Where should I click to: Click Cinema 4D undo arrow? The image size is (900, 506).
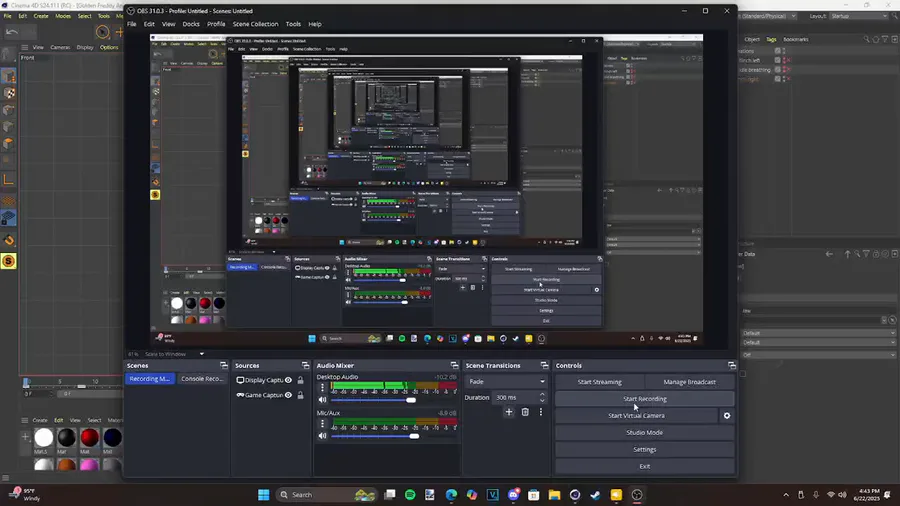pyautogui.click(x=12, y=32)
